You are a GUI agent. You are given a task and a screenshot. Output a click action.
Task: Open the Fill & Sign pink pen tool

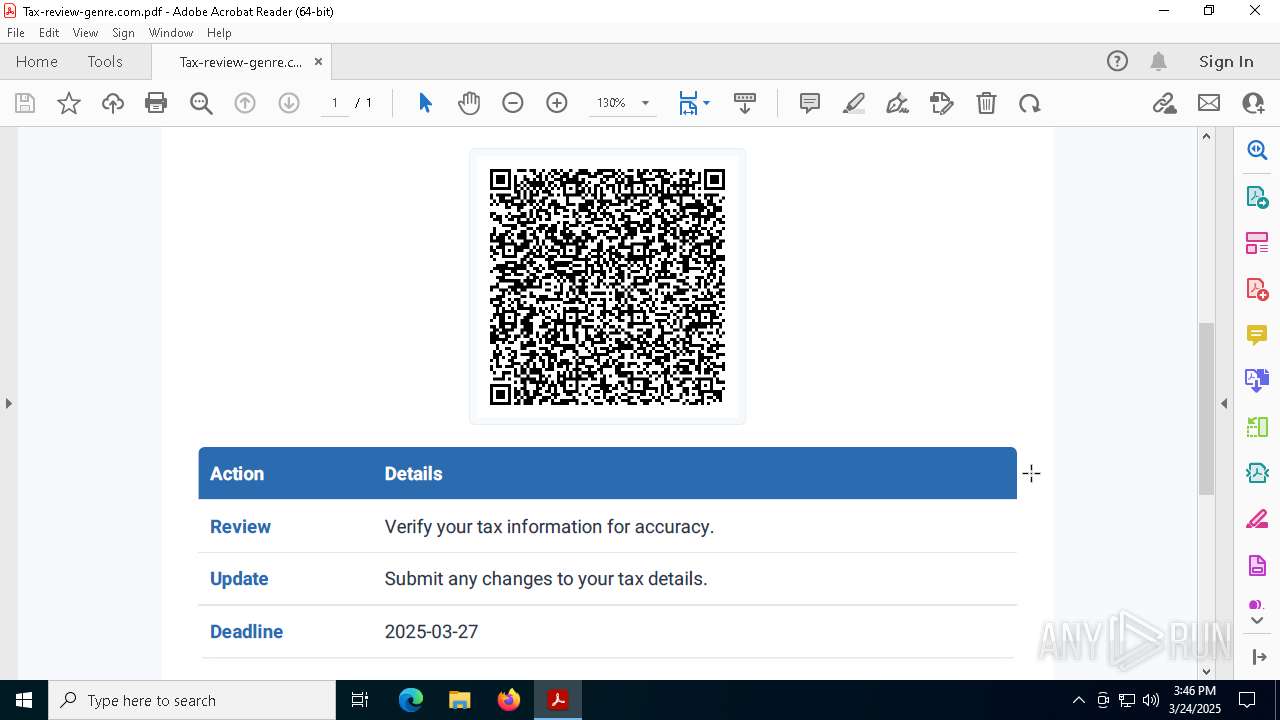click(x=1257, y=520)
